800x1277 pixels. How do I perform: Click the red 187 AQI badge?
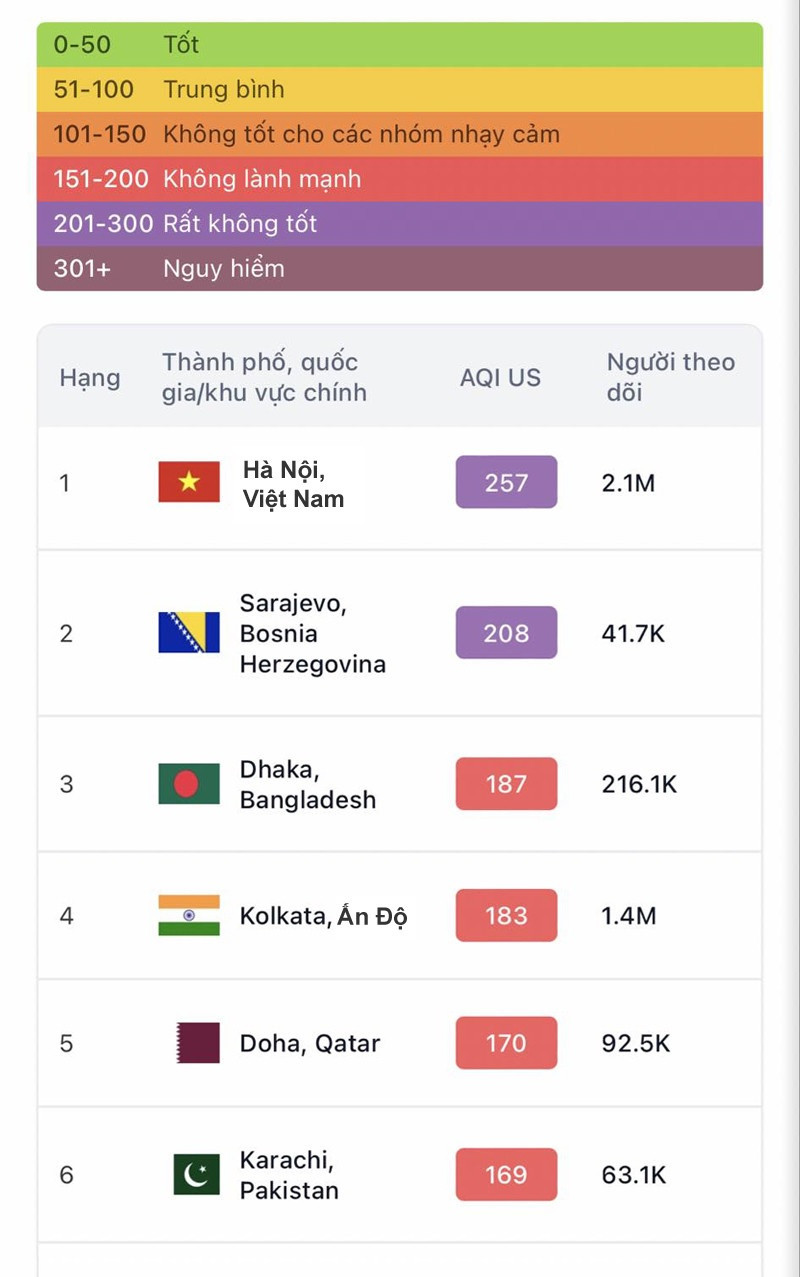(506, 784)
